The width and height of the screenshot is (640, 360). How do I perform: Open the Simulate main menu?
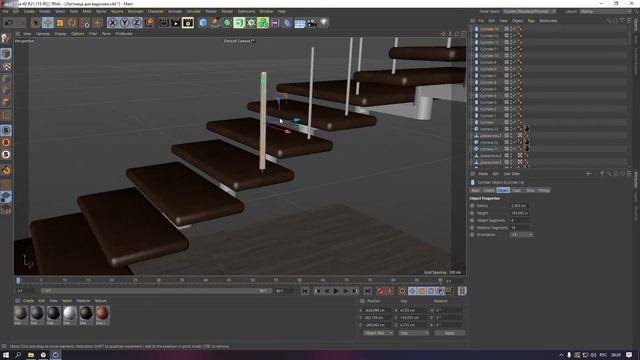[193, 11]
